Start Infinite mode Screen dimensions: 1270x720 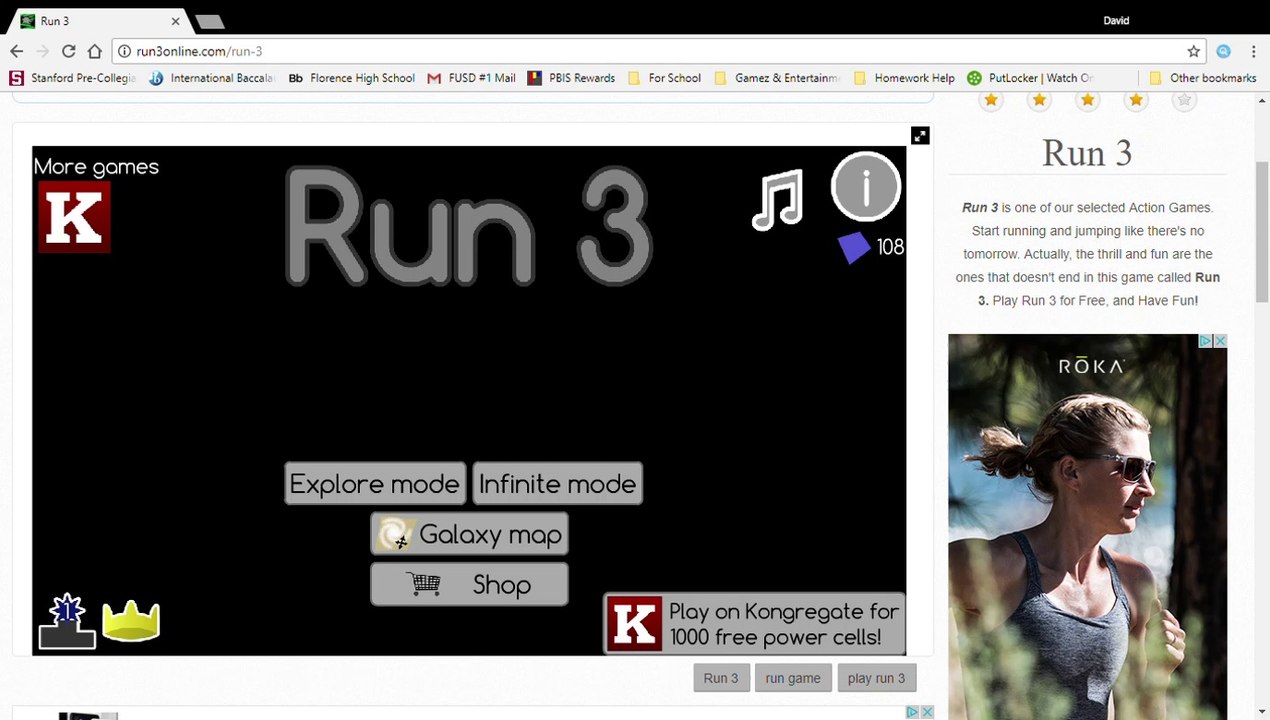click(557, 484)
